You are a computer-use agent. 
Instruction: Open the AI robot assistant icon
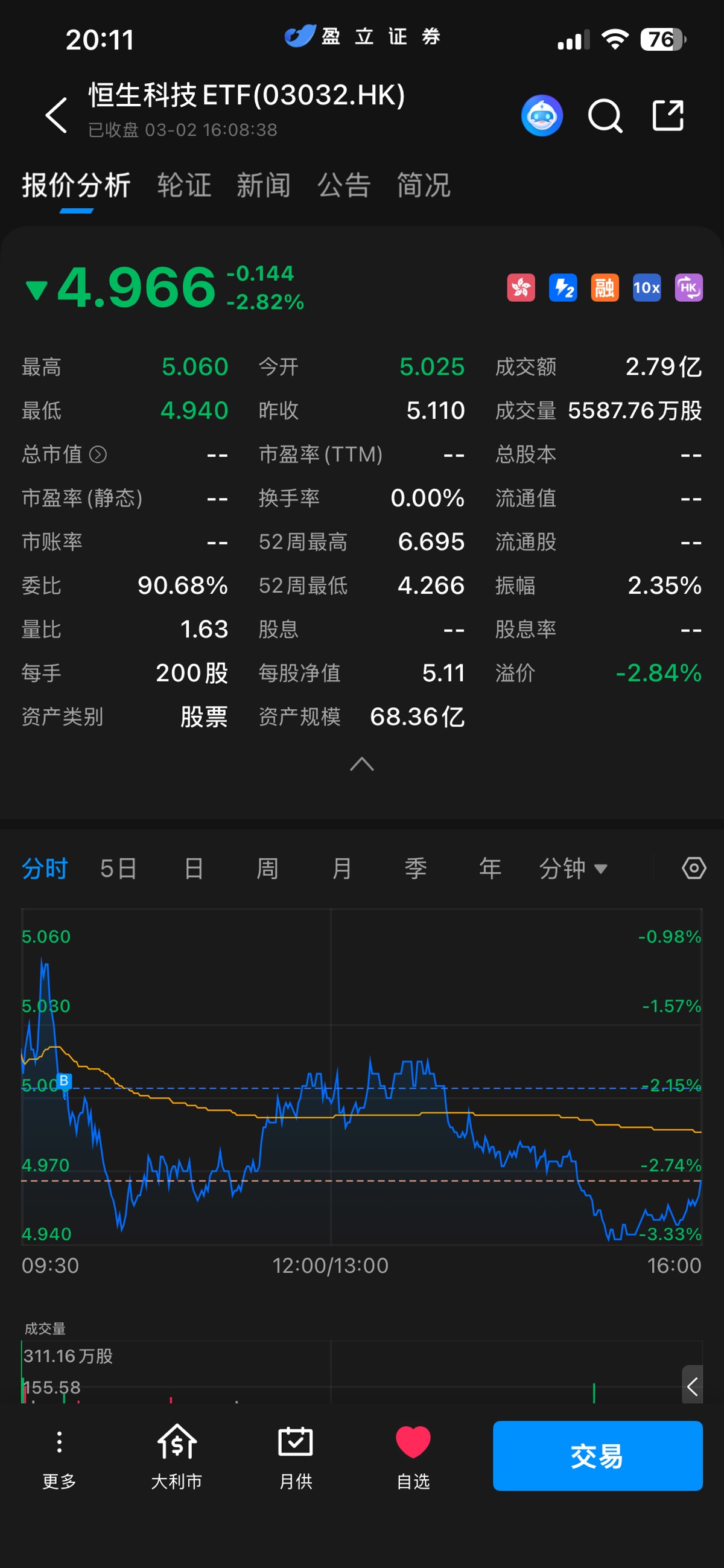point(541,115)
